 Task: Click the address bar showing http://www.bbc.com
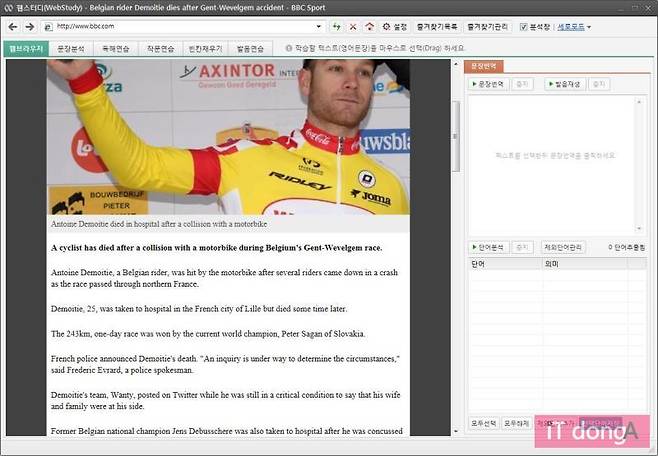(185, 26)
